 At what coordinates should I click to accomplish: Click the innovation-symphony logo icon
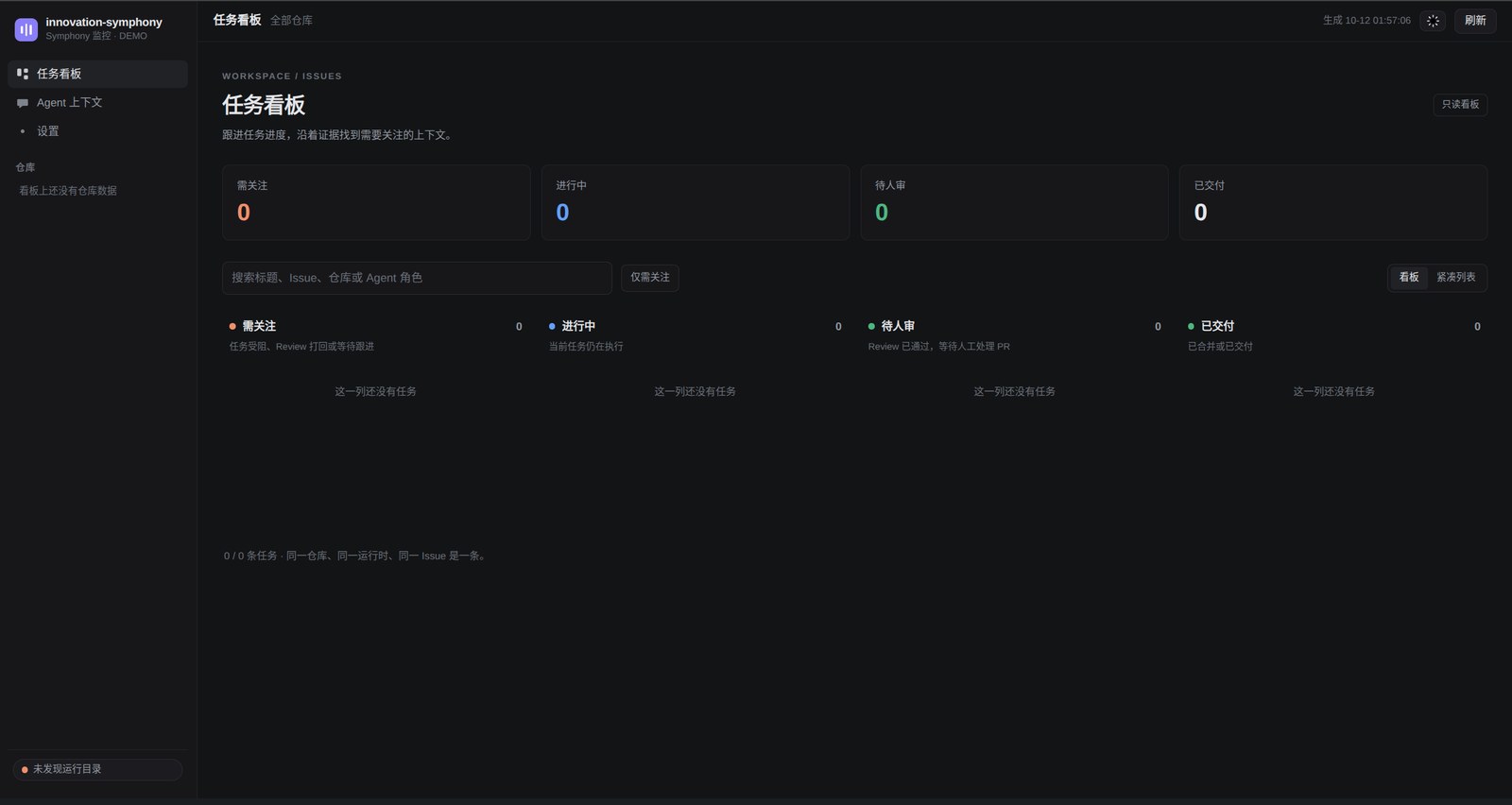click(26, 29)
